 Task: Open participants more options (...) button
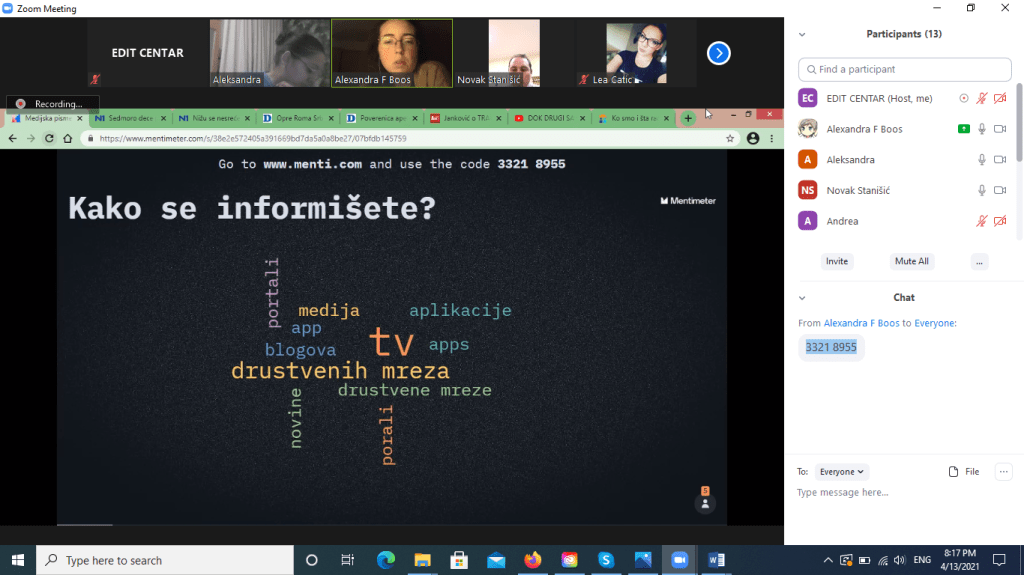coord(979,261)
